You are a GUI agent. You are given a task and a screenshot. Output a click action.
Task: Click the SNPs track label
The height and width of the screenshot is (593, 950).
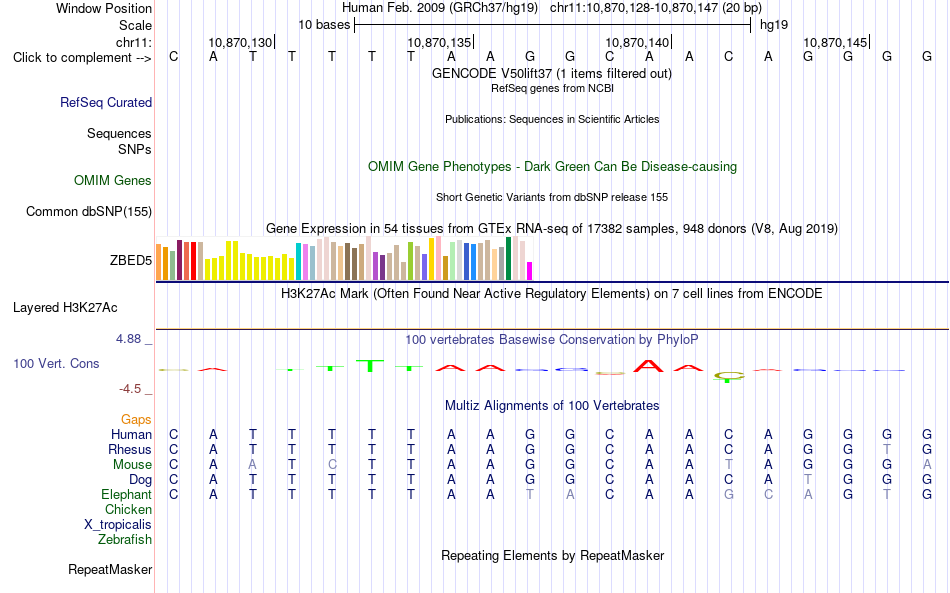[135, 149]
